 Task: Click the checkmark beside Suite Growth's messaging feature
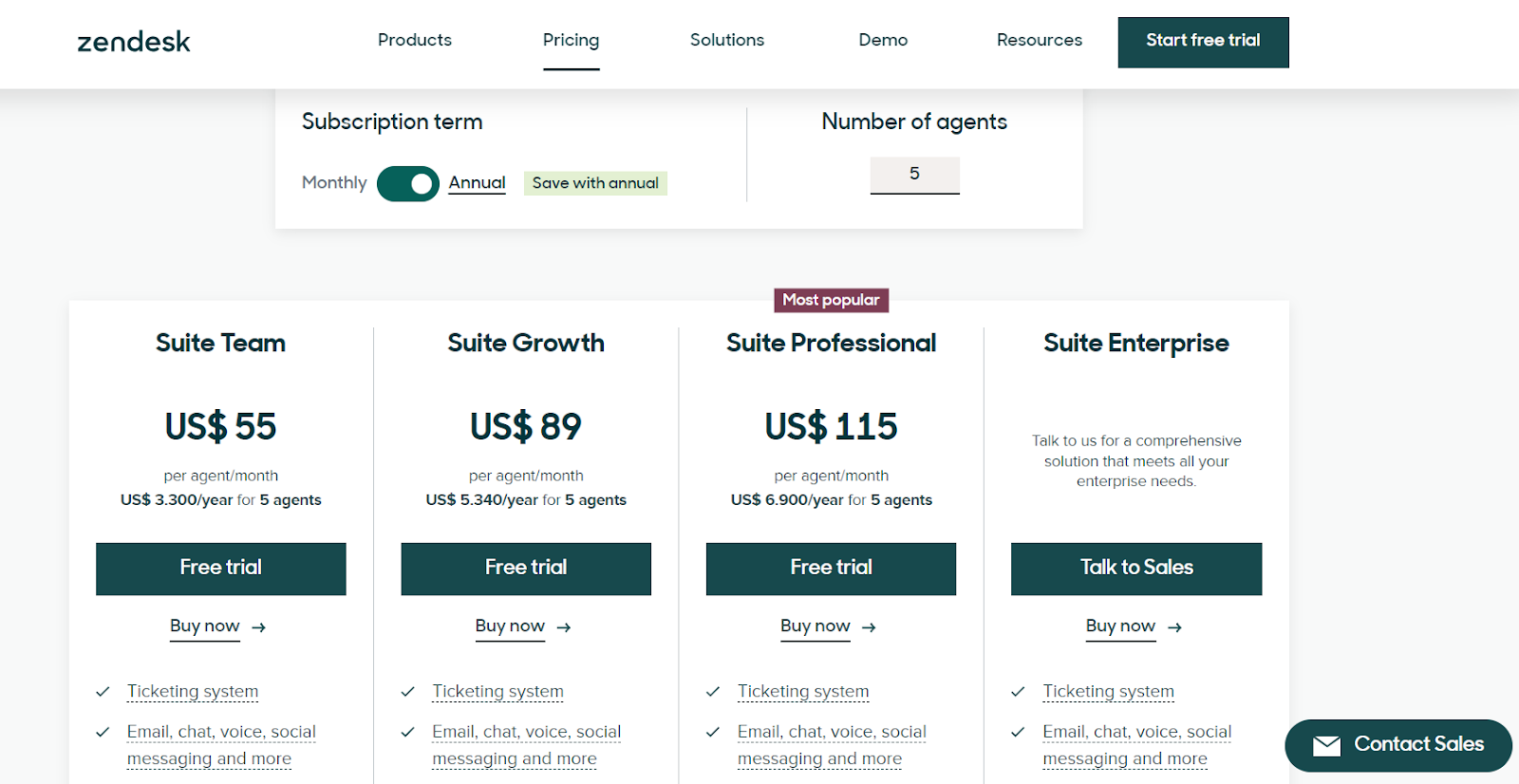(x=409, y=732)
